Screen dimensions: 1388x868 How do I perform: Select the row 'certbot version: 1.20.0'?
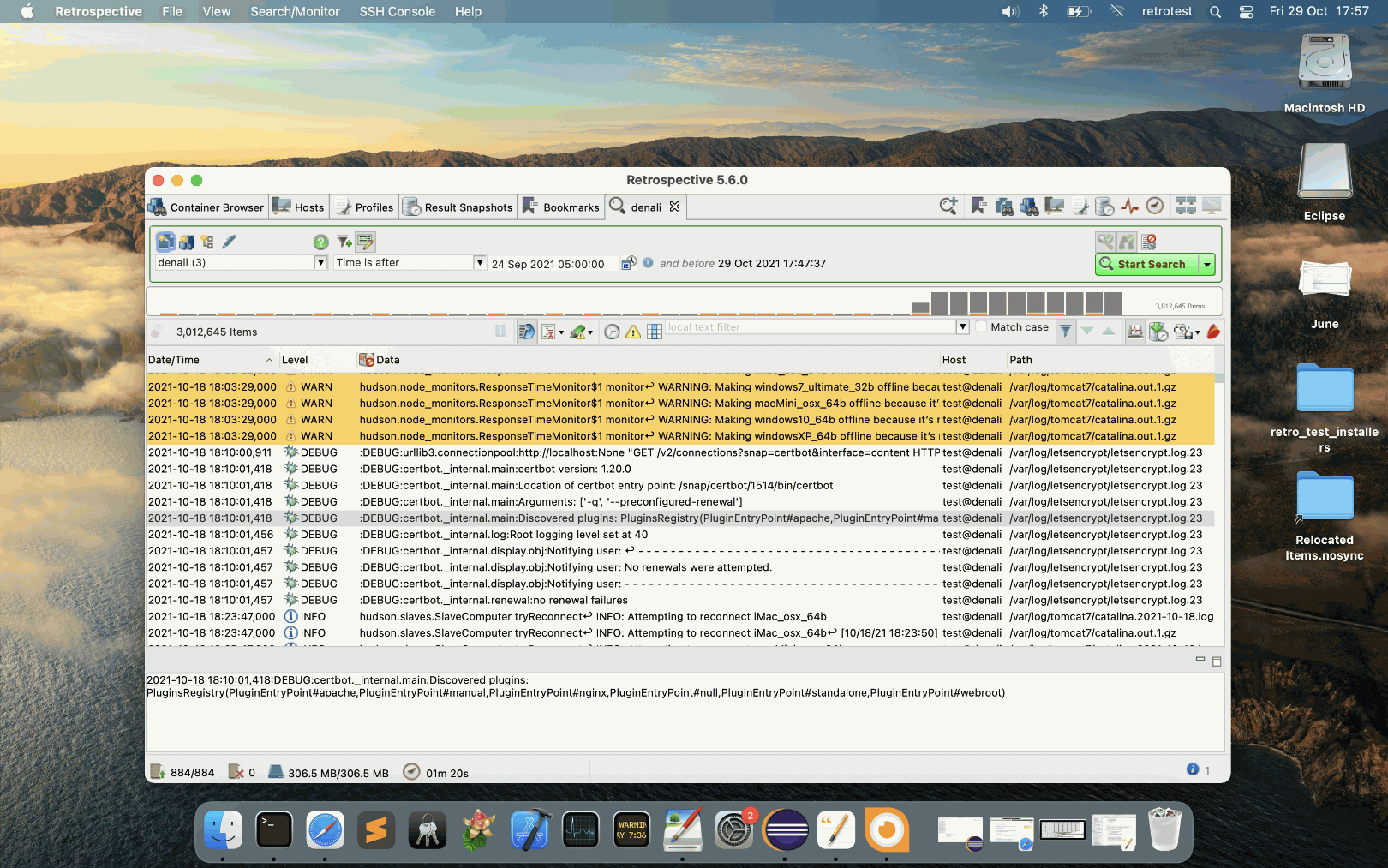tap(681, 470)
